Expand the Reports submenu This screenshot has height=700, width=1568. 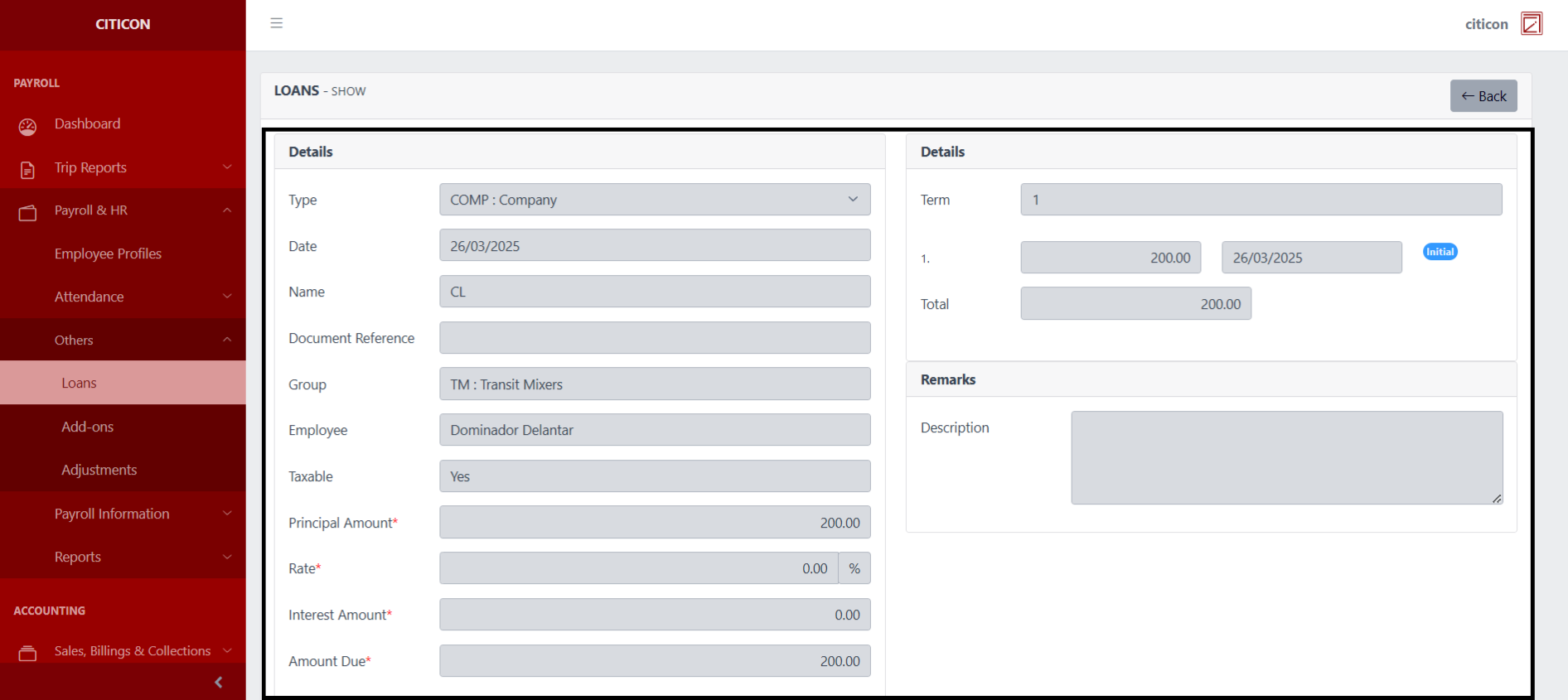[123, 557]
